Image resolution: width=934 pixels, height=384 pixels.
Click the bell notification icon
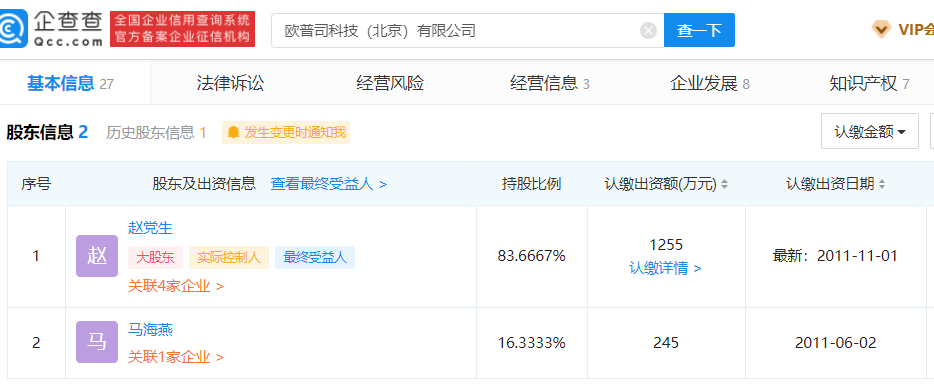[234, 132]
